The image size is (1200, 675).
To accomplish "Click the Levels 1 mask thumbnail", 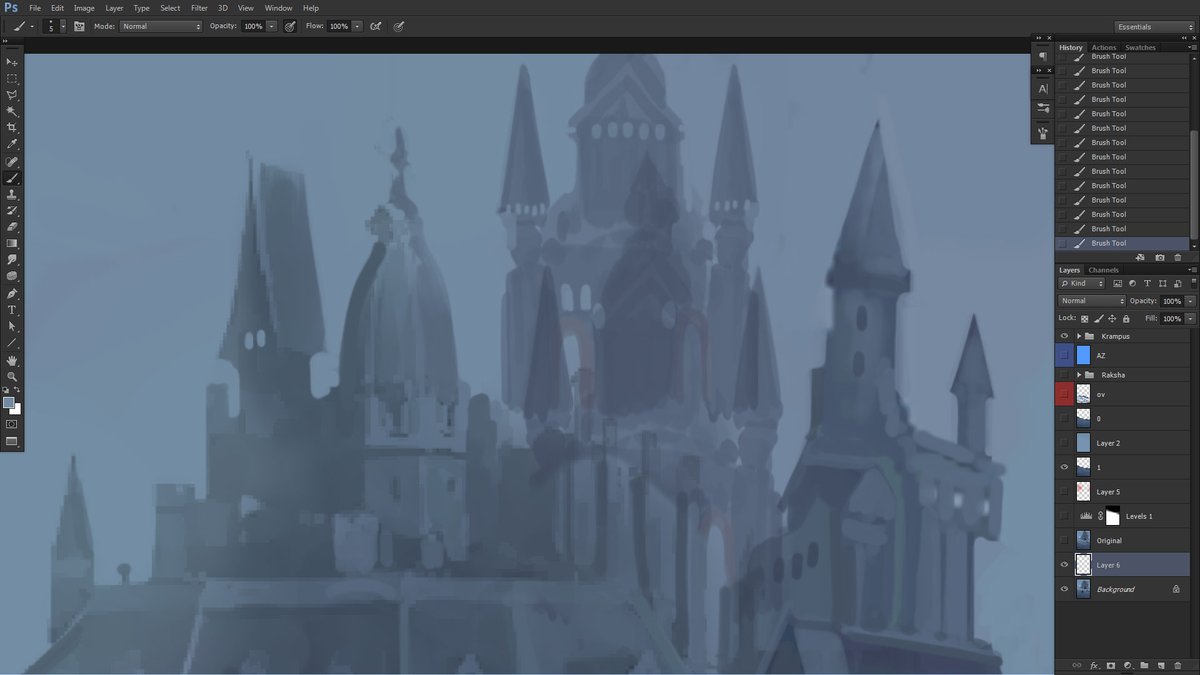I will click(x=1112, y=516).
